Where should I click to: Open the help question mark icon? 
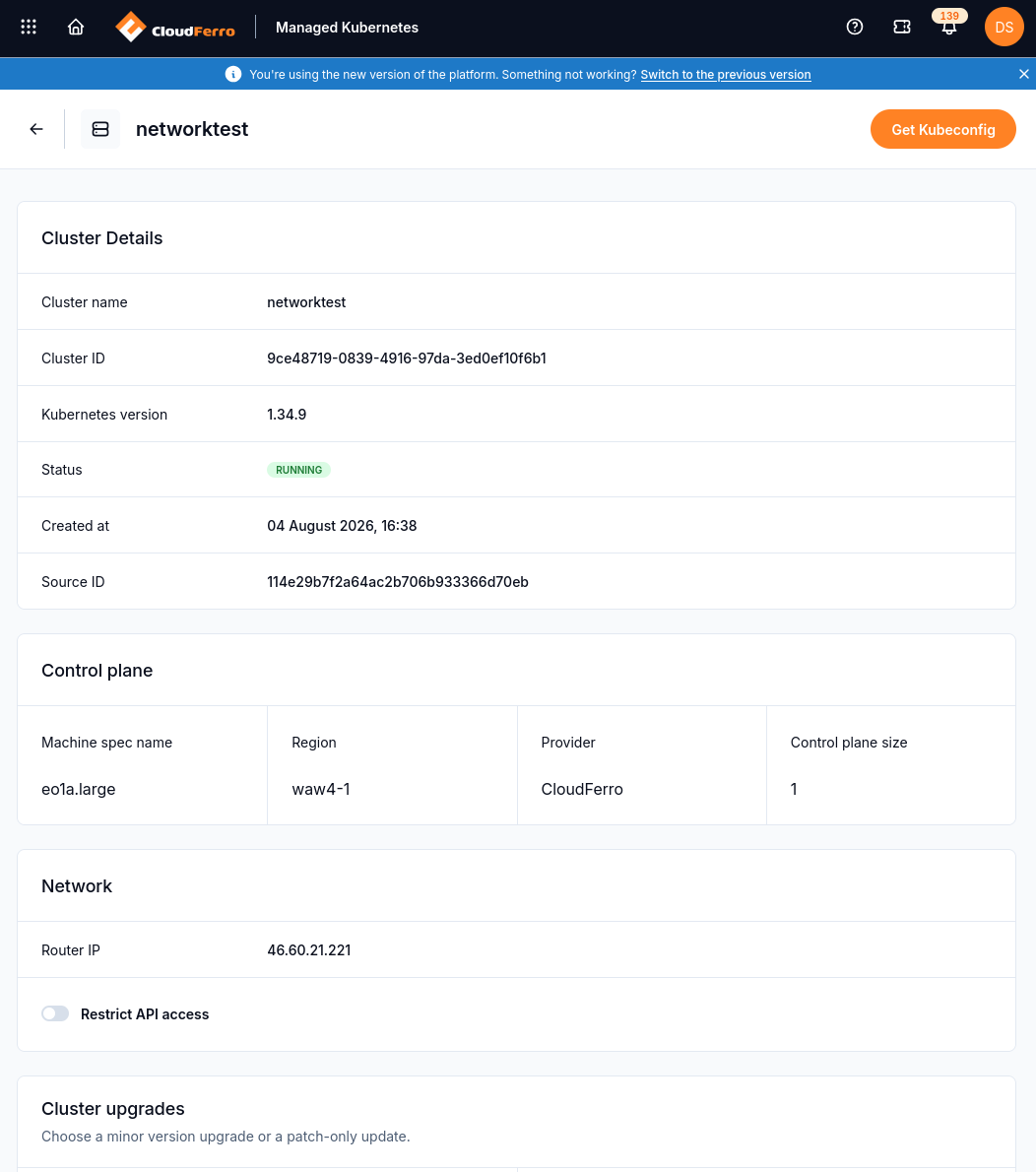[x=855, y=27]
